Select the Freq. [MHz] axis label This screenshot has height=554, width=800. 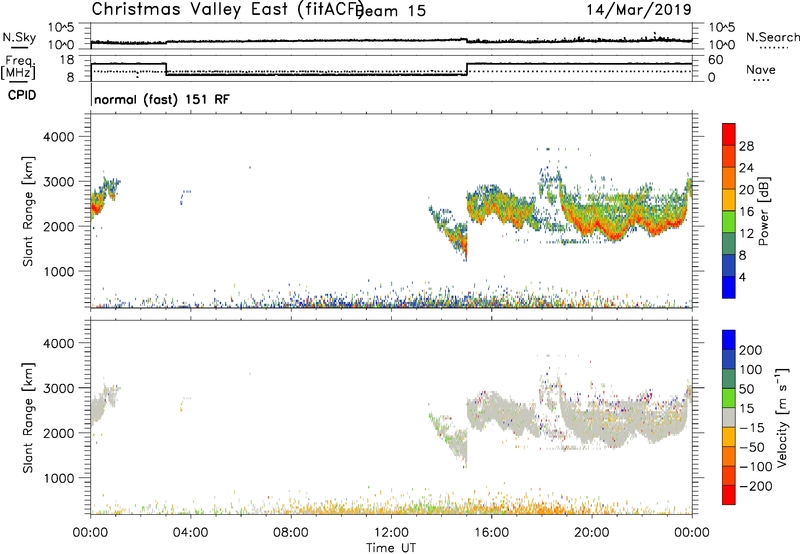point(19,67)
